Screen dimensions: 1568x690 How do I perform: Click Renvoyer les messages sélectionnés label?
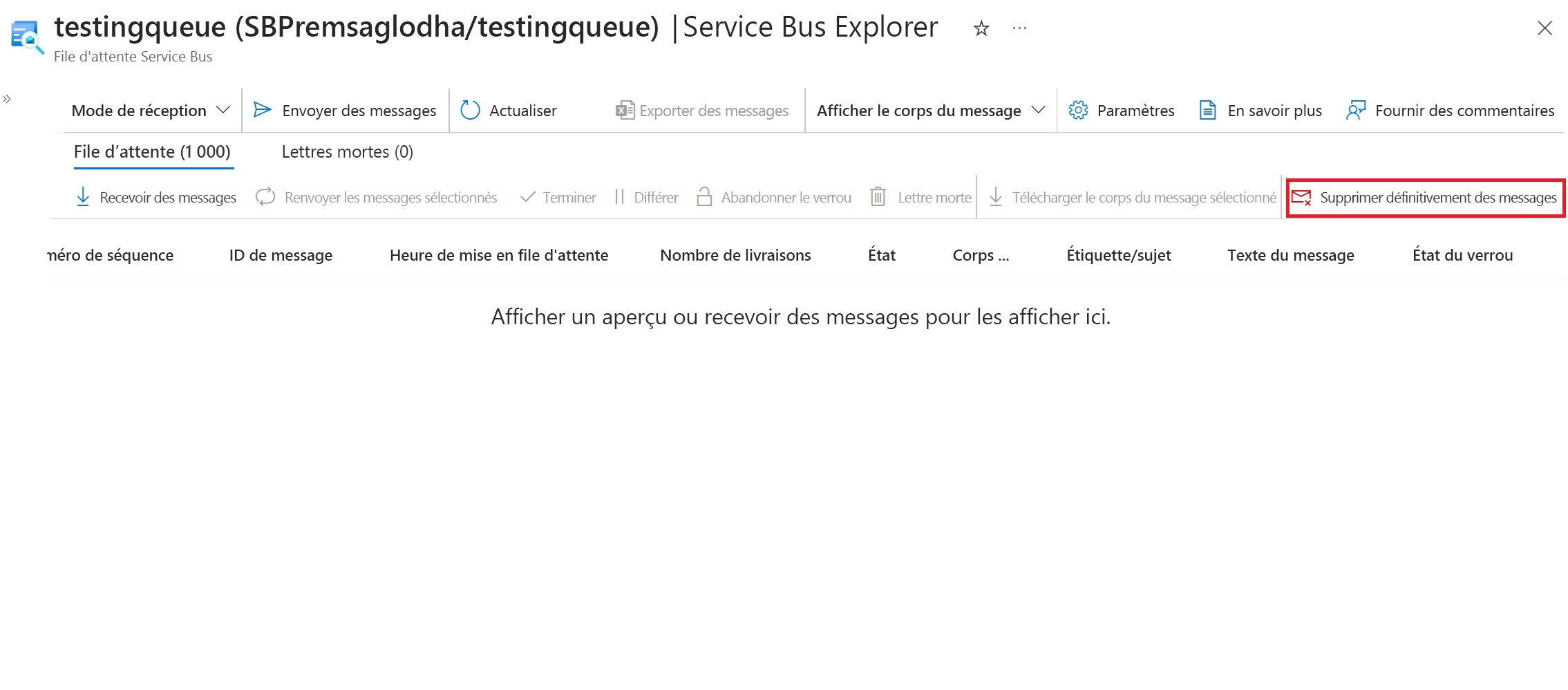(390, 198)
